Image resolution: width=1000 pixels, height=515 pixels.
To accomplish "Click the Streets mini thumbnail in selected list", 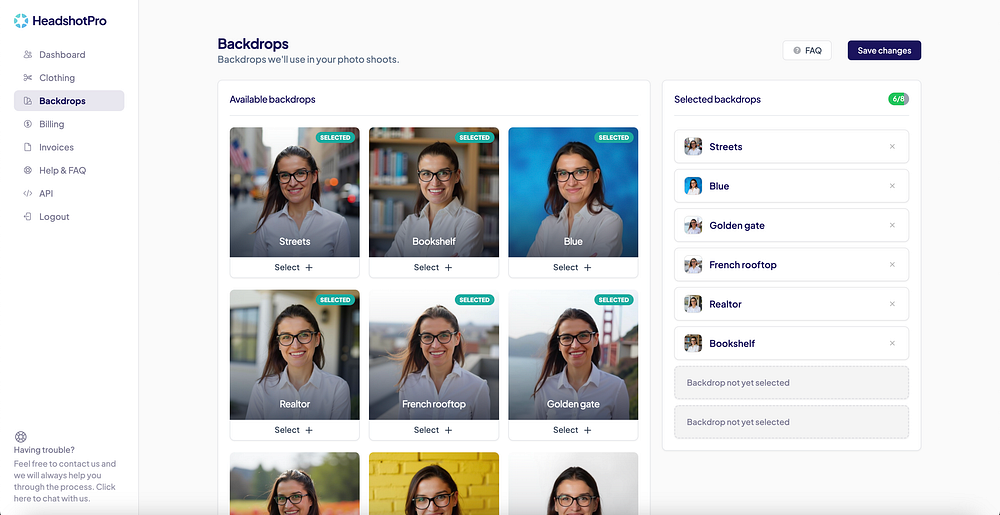I will [x=693, y=147].
